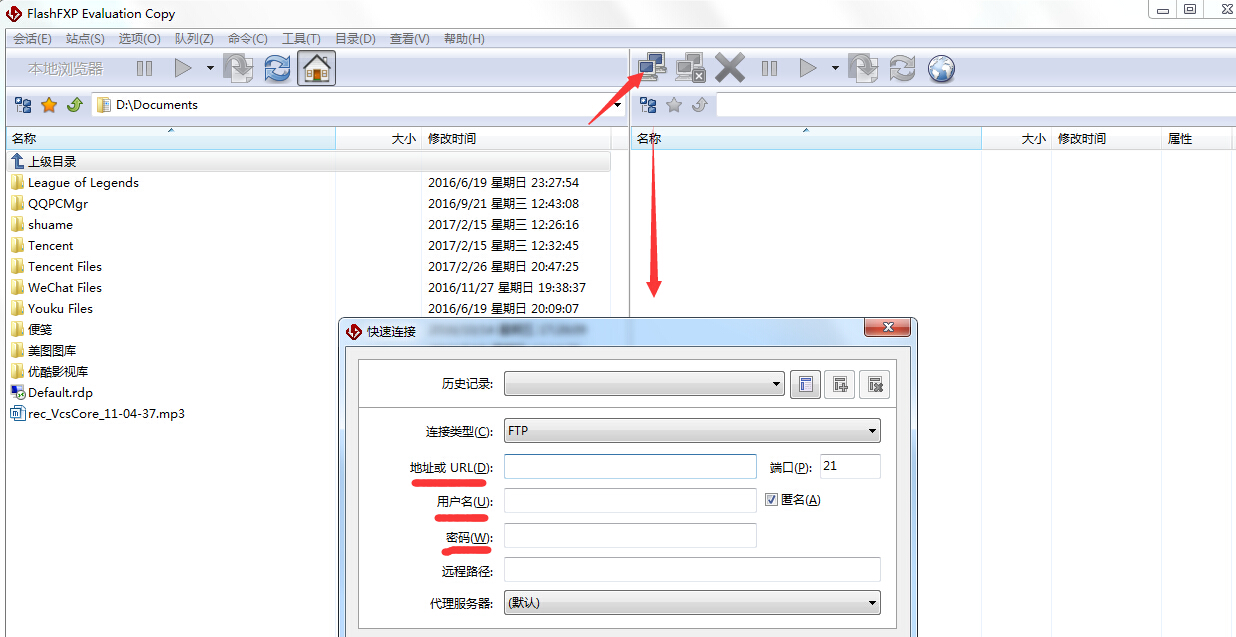The width and height of the screenshot is (1236, 637).
Task: Sort local pane by 大小 column header
Action: click(x=379, y=139)
